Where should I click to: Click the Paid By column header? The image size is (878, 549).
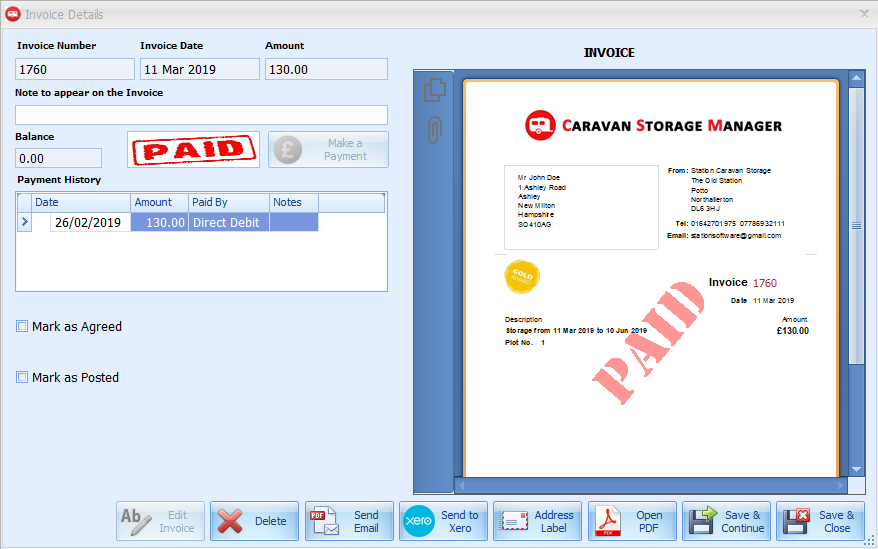click(227, 202)
